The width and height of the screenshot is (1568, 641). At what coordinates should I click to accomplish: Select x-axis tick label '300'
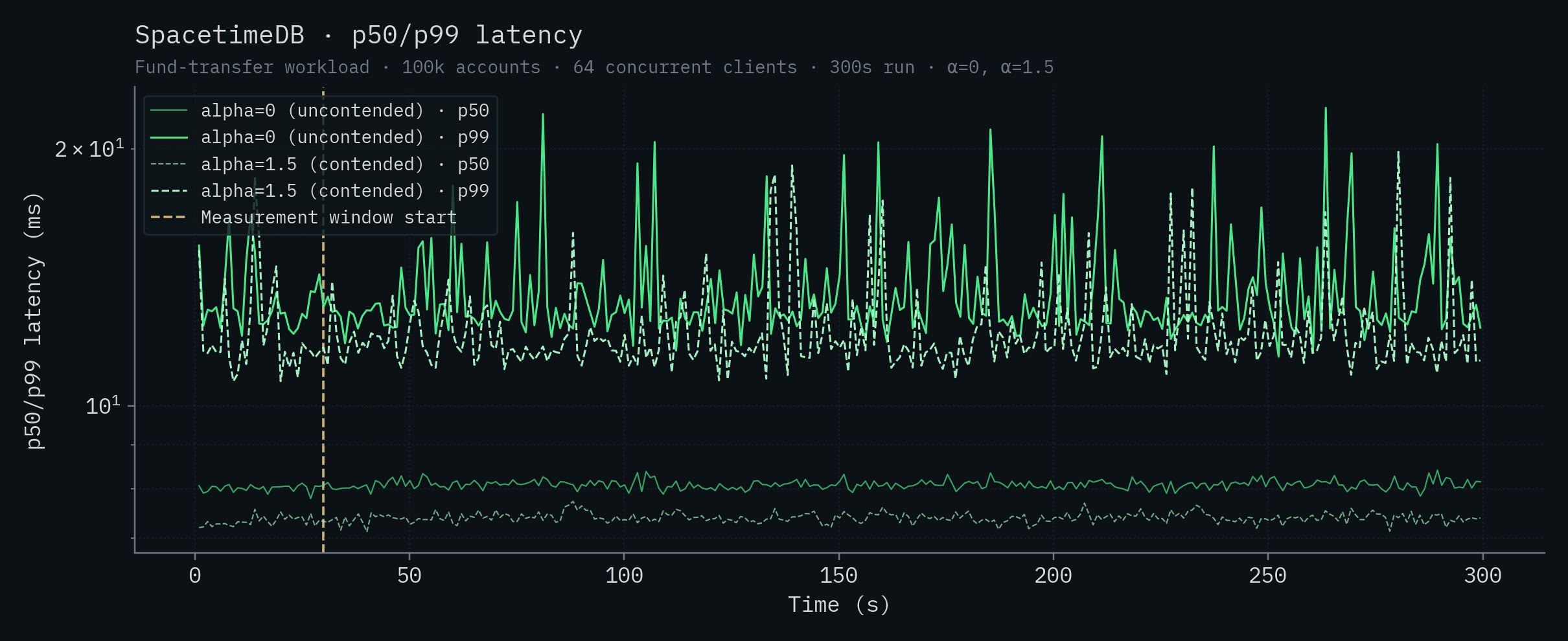[1482, 575]
